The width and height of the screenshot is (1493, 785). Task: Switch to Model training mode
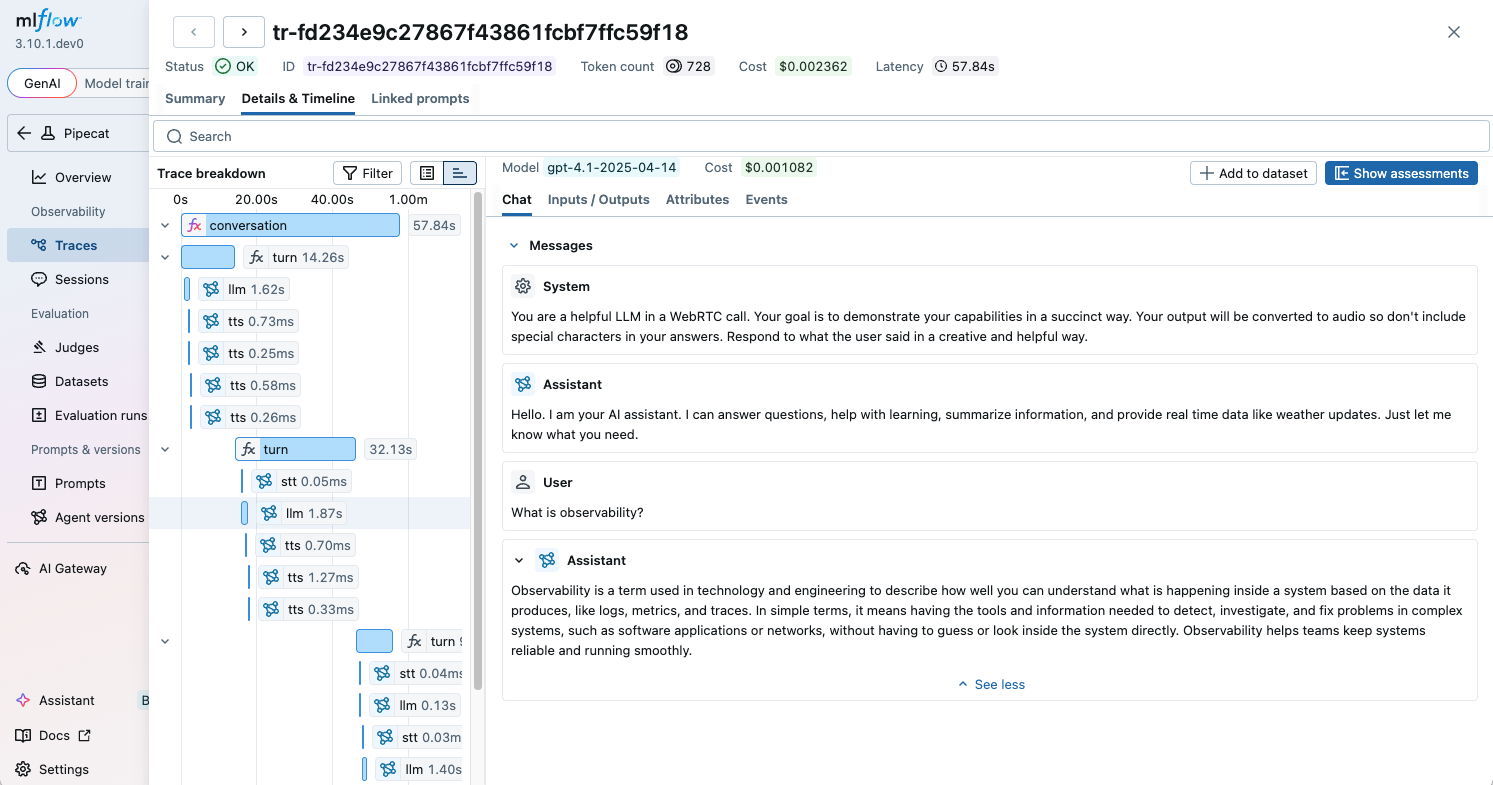[116, 83]
